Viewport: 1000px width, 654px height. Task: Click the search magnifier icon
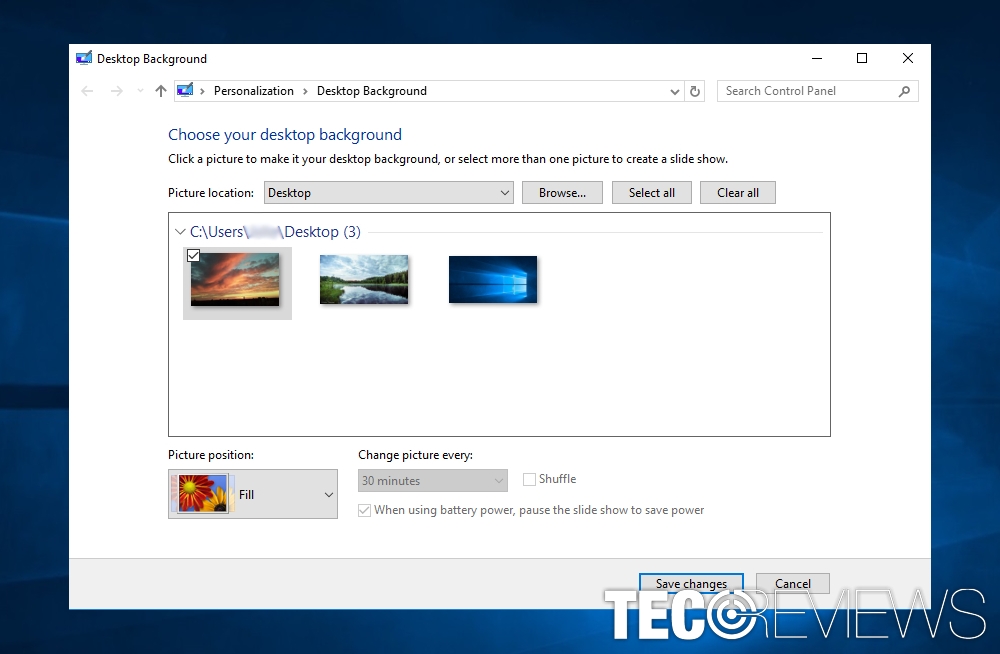pos(904,91)
